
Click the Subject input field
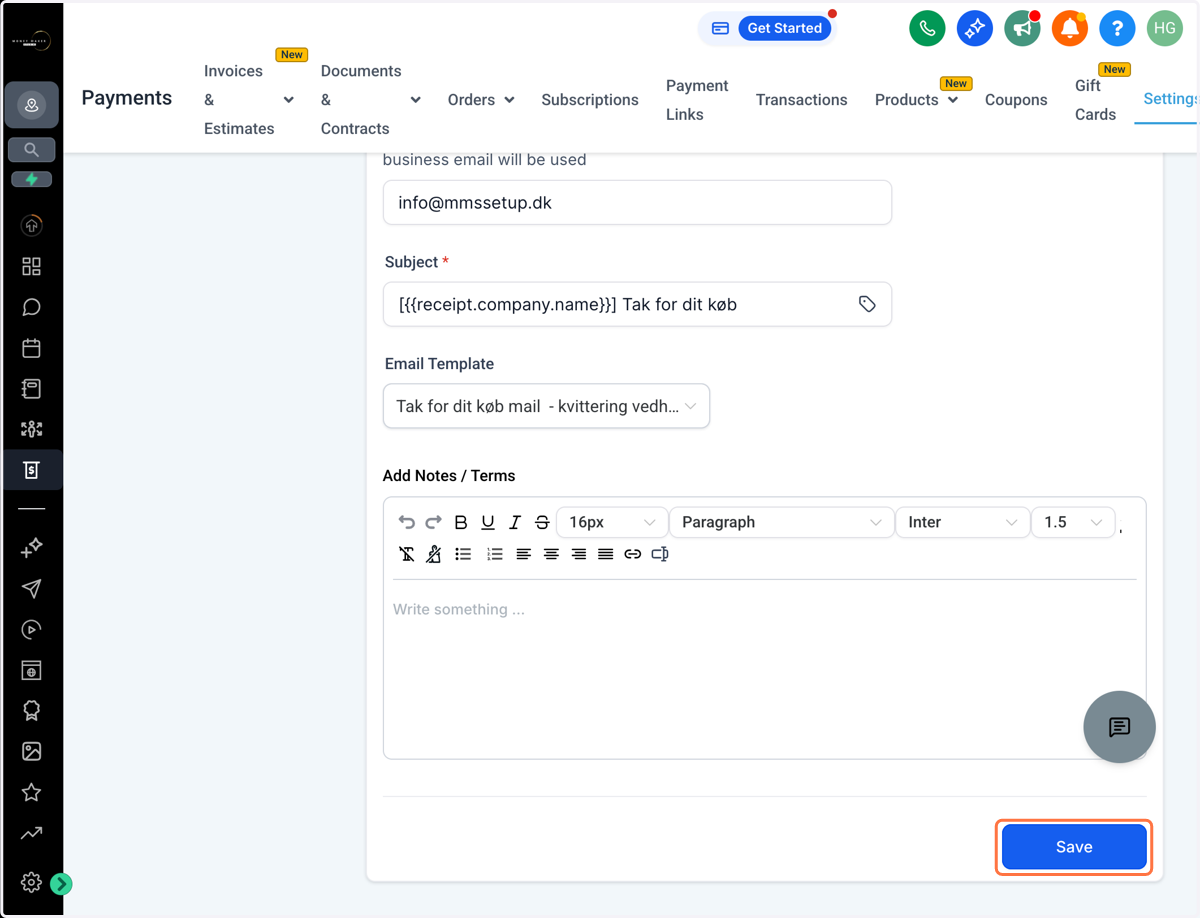pos(637,304)
